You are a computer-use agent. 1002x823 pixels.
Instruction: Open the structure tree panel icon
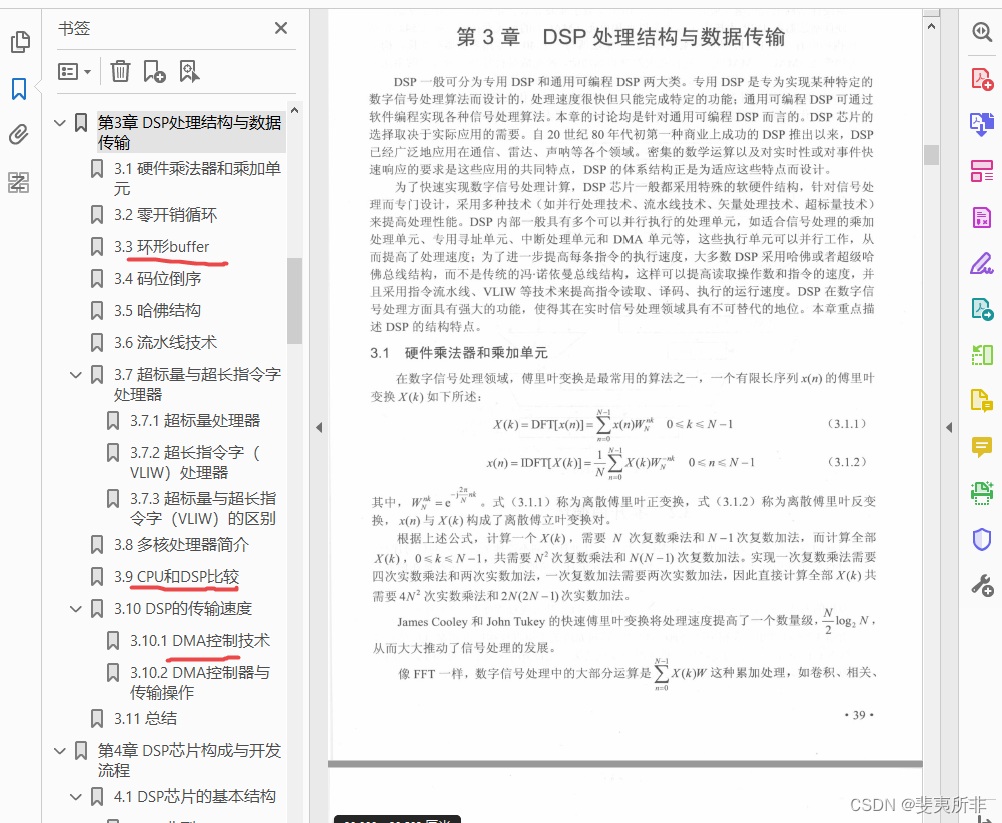[x=19, y=183]
